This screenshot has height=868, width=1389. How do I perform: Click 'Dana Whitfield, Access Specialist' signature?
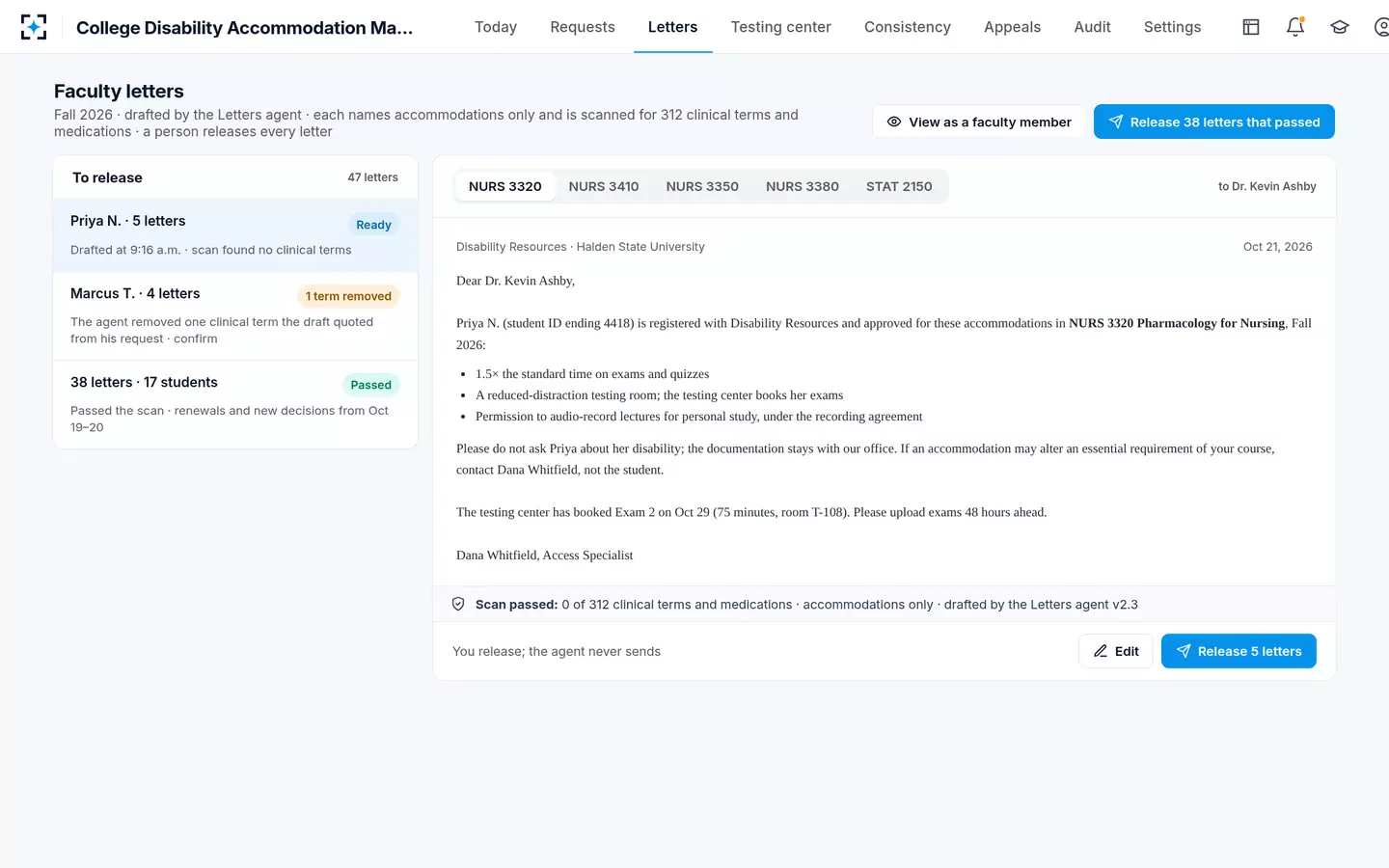coord(544,556)
